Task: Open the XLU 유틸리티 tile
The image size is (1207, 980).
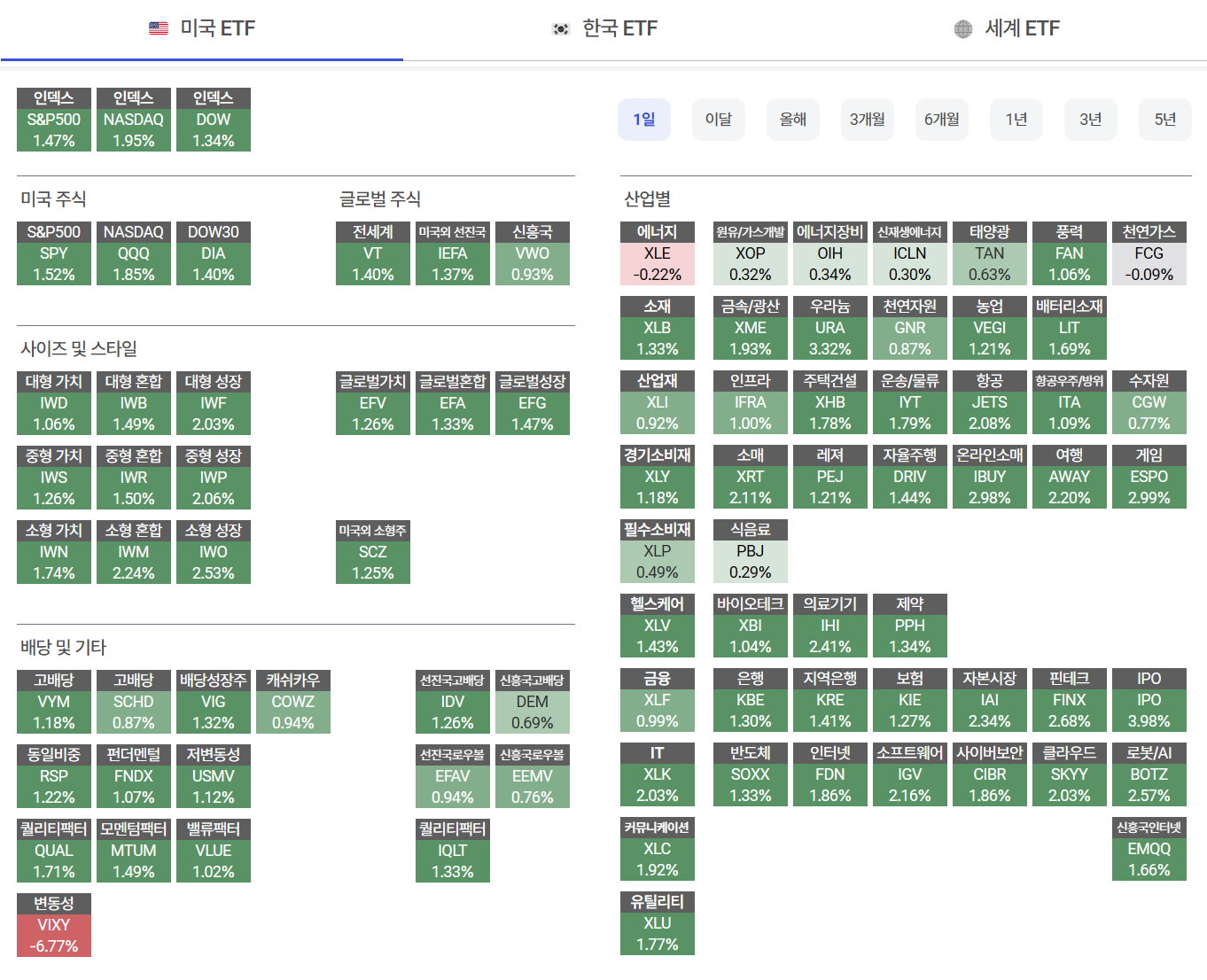Action: [658, 923]
